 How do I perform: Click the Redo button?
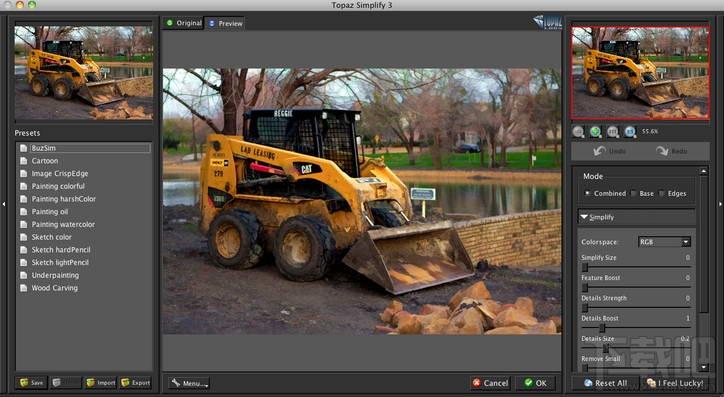point(672,151)
